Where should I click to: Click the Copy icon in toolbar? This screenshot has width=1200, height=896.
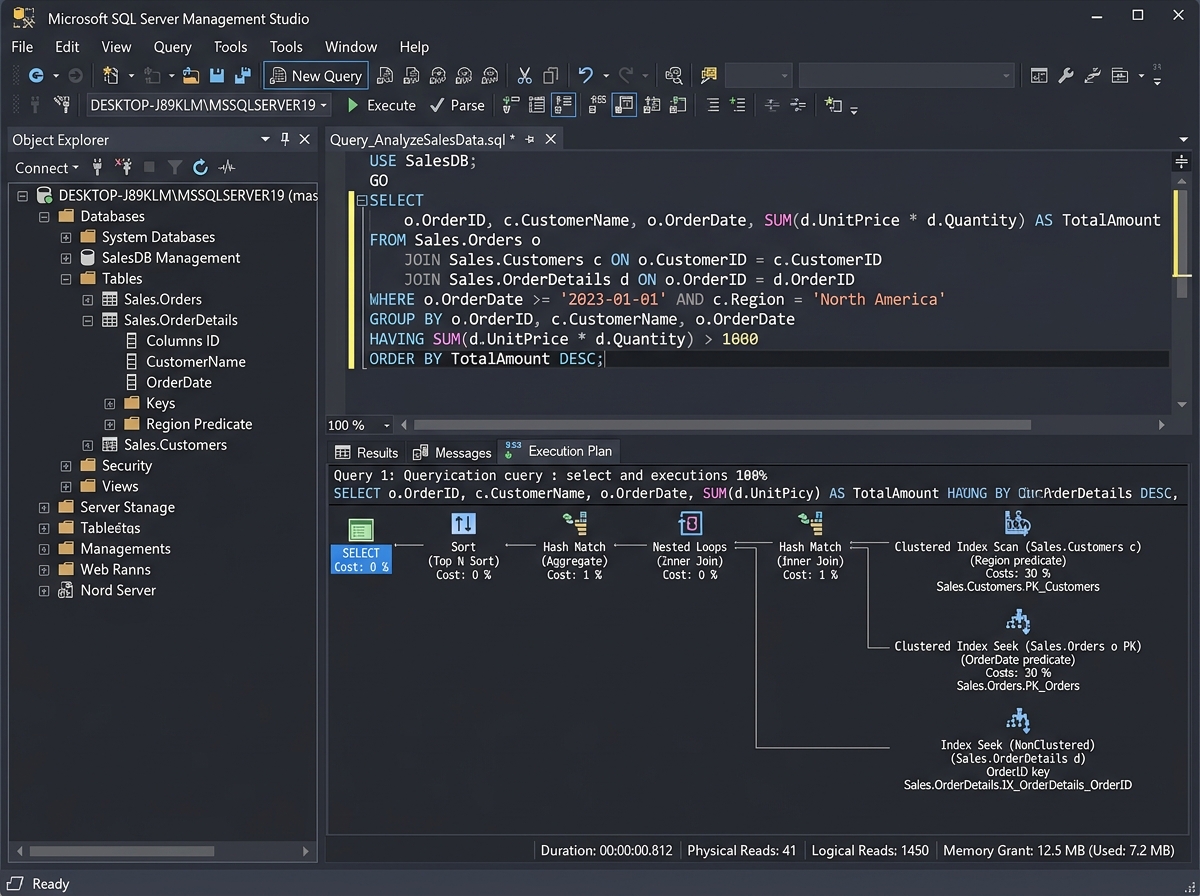point(550,75)
